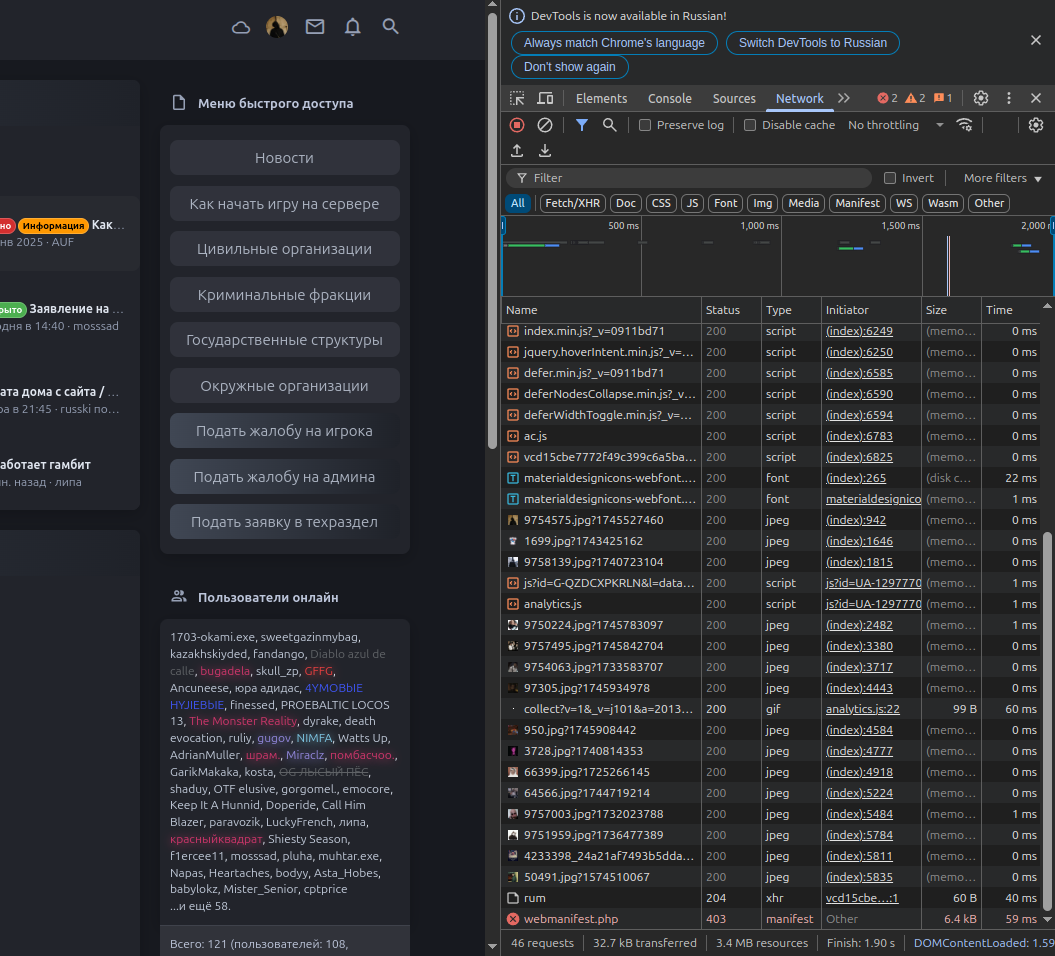Open DevTools settings gear
Viewport: 1055px width, 956px height.
tap(981, 98)
